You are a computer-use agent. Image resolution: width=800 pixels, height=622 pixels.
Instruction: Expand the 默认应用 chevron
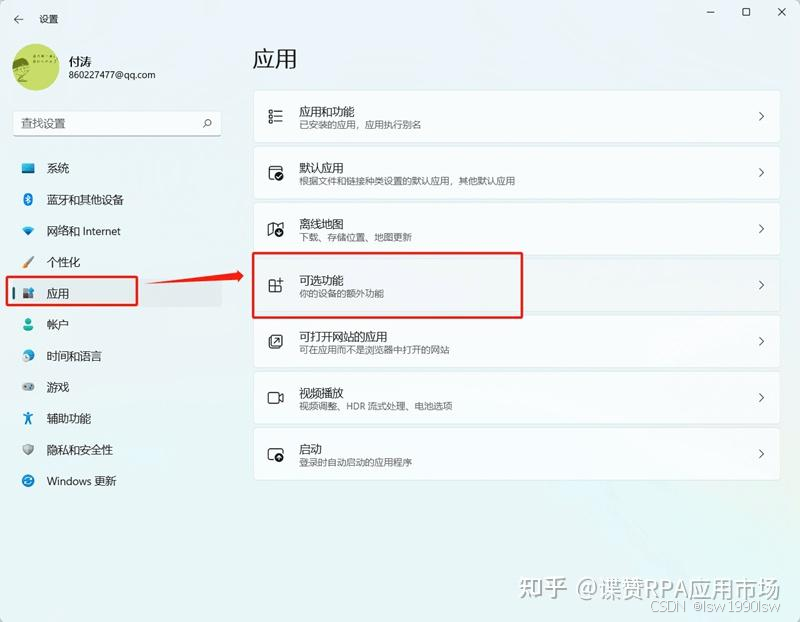pos(761,173)
